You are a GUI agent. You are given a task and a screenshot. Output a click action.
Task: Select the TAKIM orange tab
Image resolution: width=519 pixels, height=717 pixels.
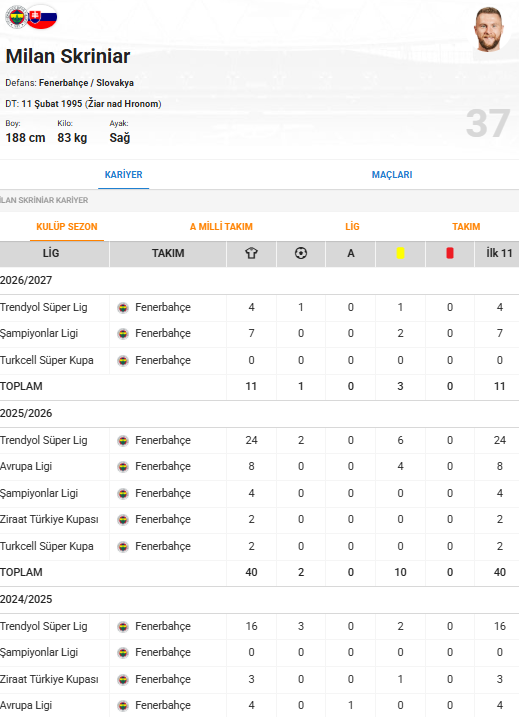[x=466, y=226]
